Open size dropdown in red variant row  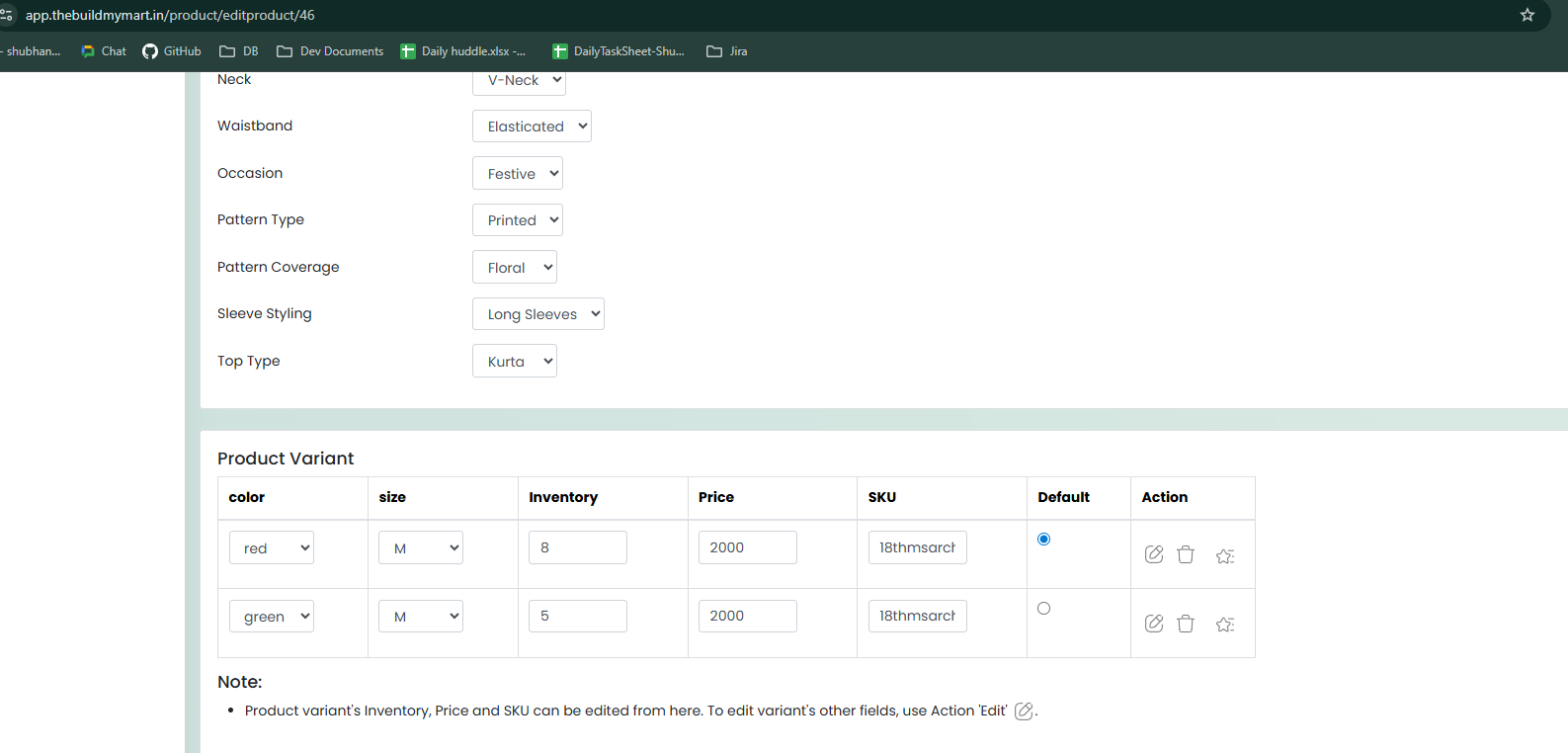(x=421, y=547)
